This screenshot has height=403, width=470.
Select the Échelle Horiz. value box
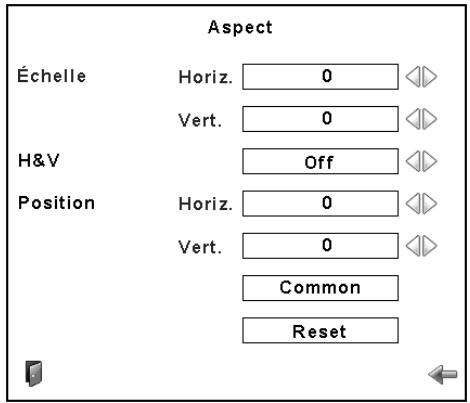click(320, 77)
